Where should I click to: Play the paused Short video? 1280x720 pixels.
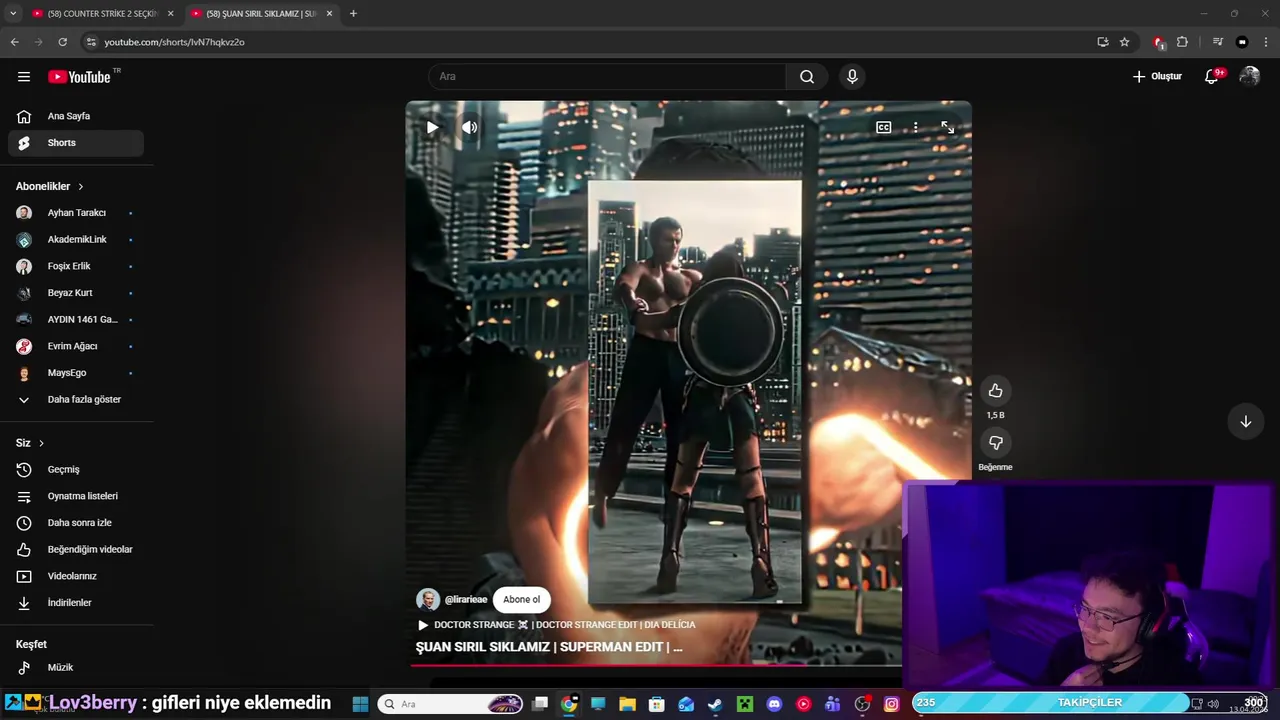click(x=432, y=128)
